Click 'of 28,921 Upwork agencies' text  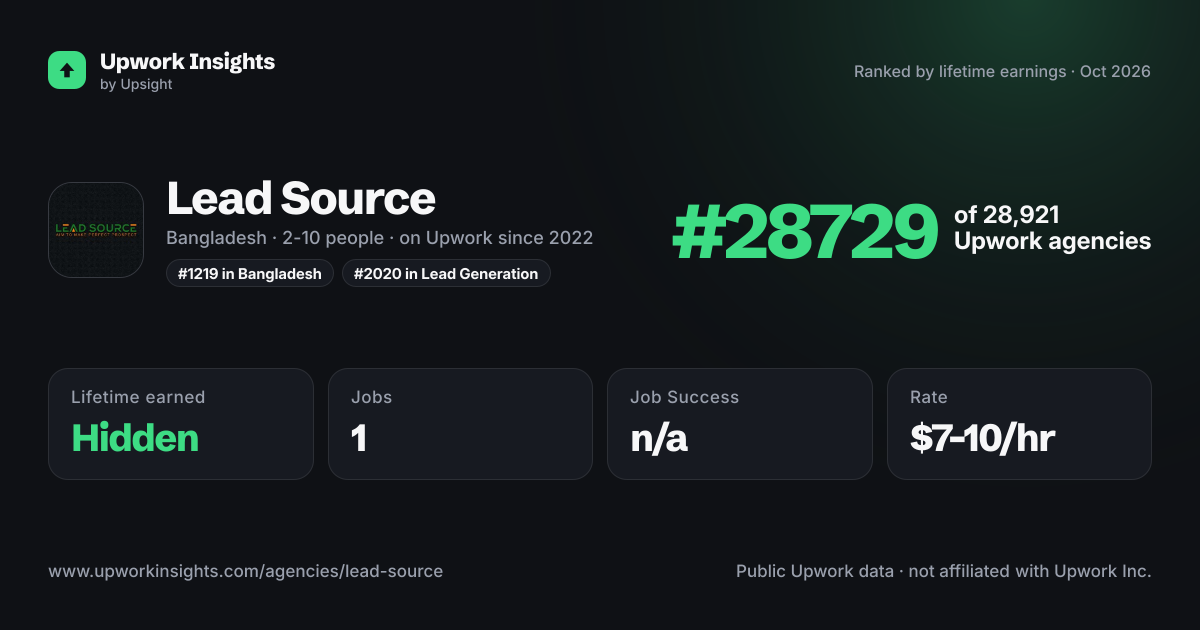coord(1052,228)
